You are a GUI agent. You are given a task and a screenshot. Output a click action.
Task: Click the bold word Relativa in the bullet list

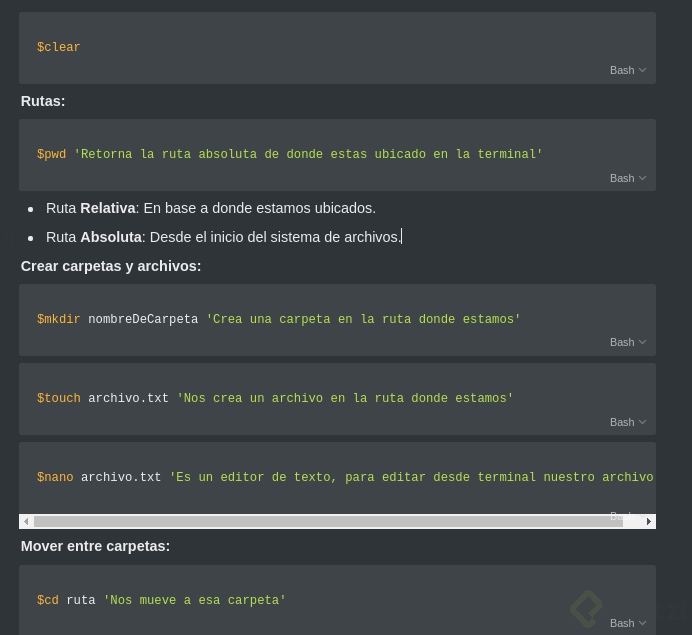(108, 208)
